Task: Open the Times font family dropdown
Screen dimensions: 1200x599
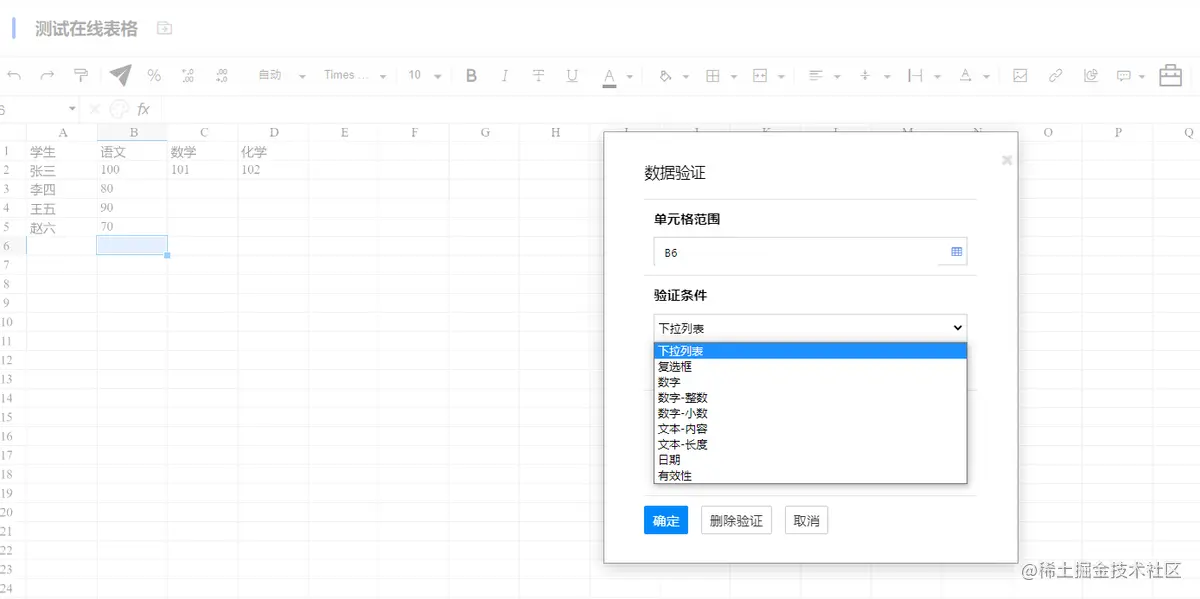Action: click(x=355, y=76)
